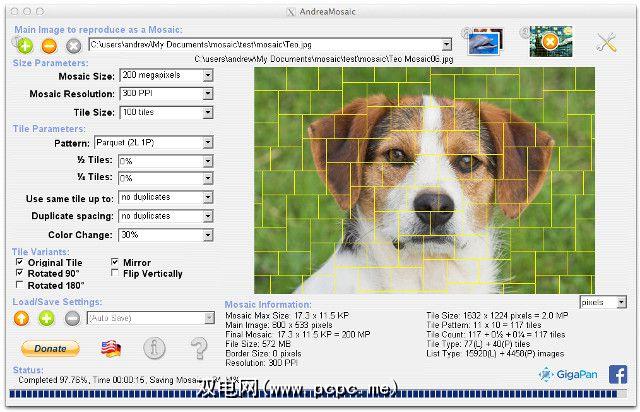Open Use same tile up to dropdown
Screen dimensions: 640x412
[x=208, y=197]
